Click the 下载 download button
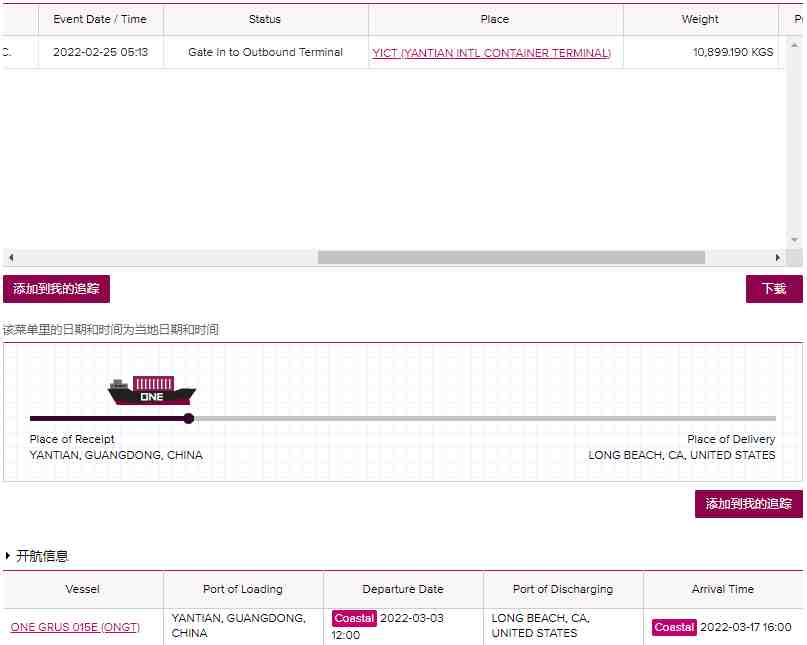Viewport: 807px width, 645px height. pyautogui.click(x=774, y=289)
